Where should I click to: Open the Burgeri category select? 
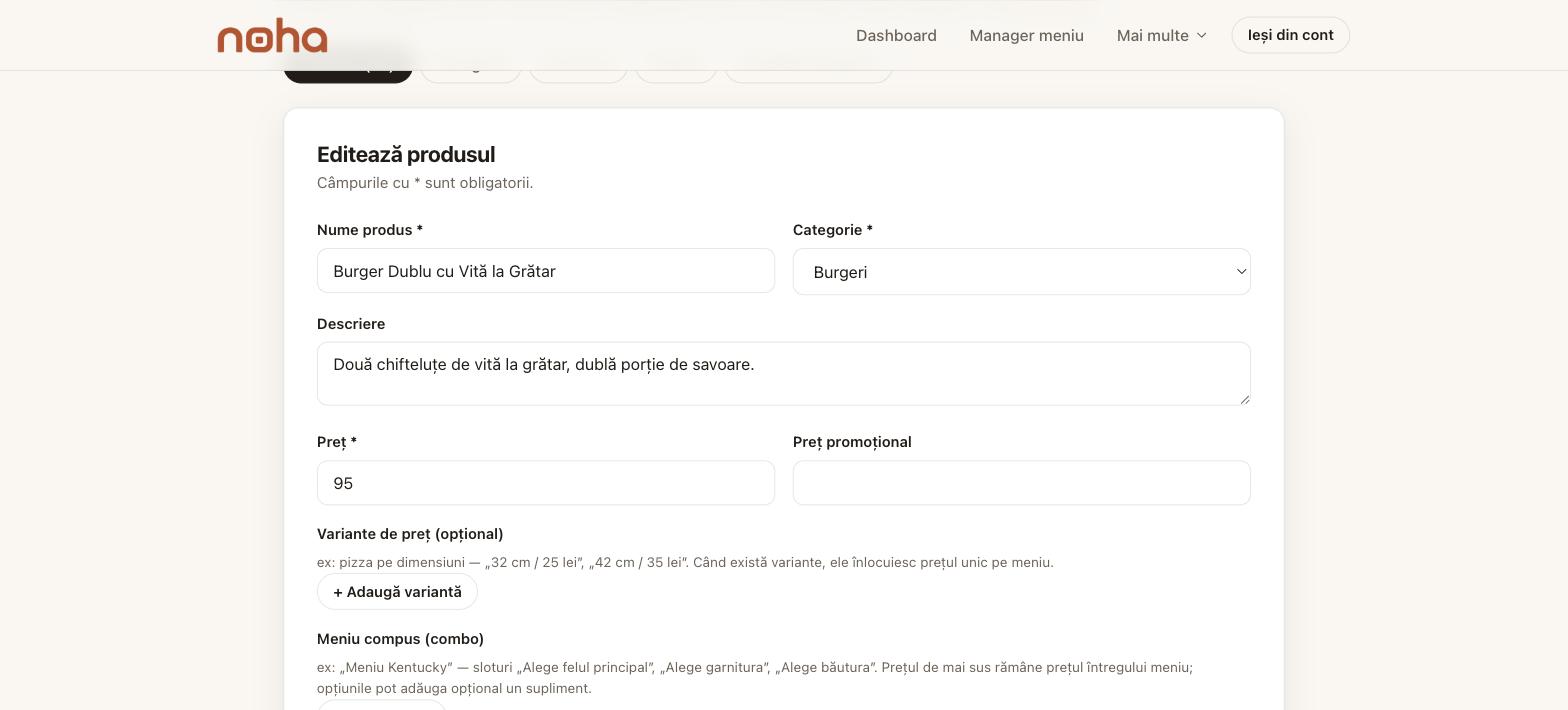coord(1021,272)
